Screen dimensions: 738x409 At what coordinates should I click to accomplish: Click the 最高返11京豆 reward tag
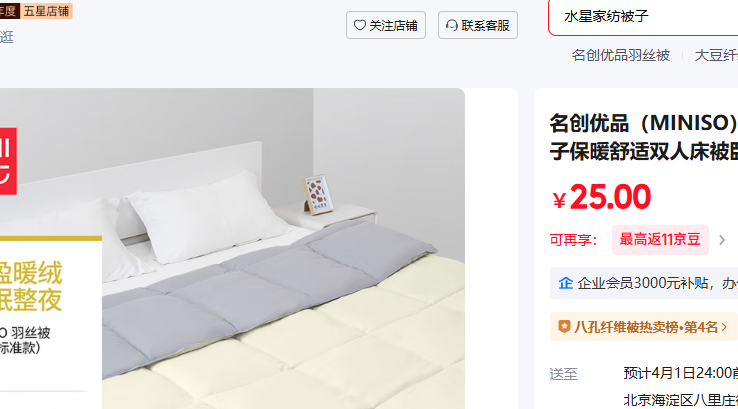point(660,240)
